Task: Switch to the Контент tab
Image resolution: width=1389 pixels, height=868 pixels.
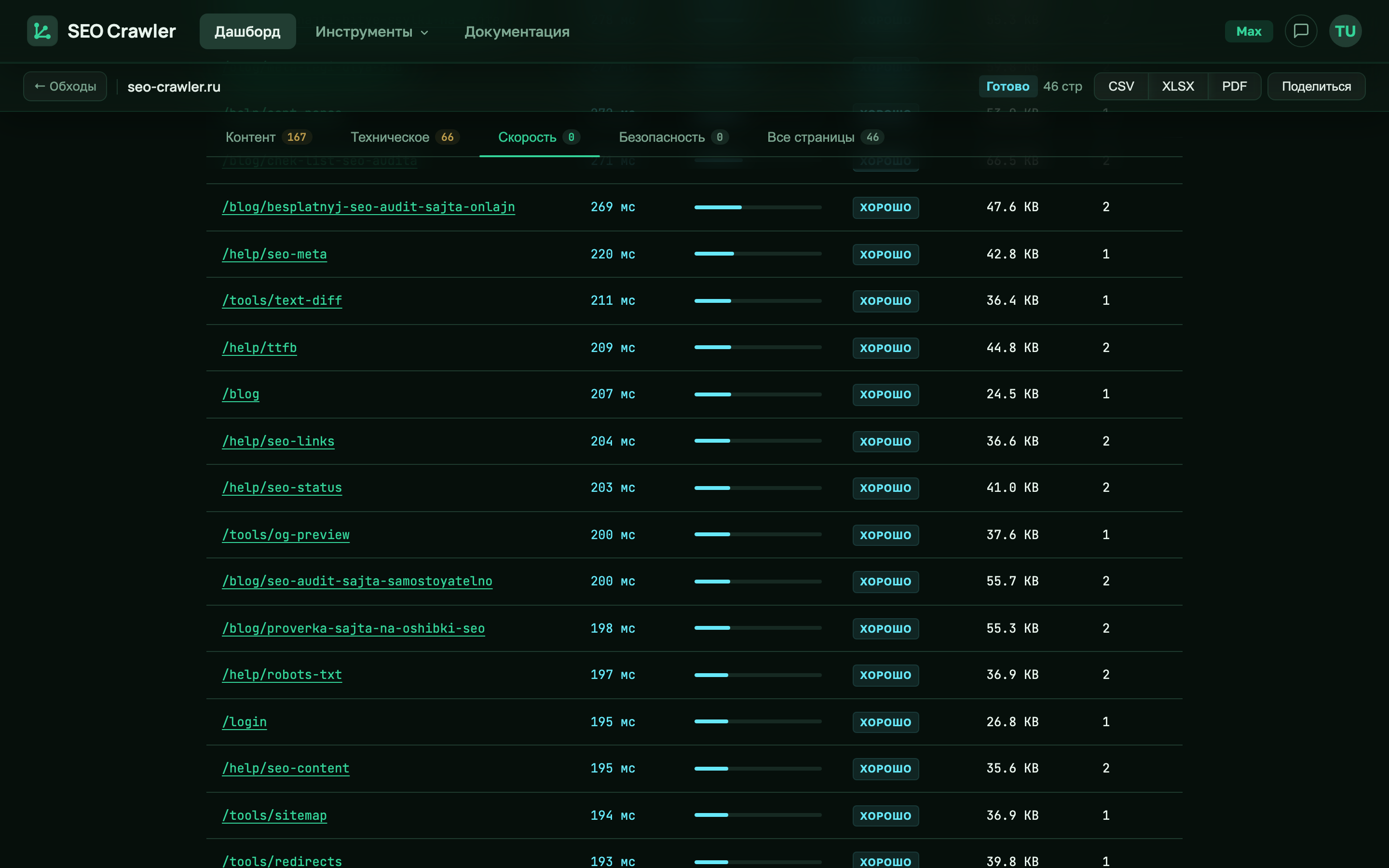Action: pos(269,137)
